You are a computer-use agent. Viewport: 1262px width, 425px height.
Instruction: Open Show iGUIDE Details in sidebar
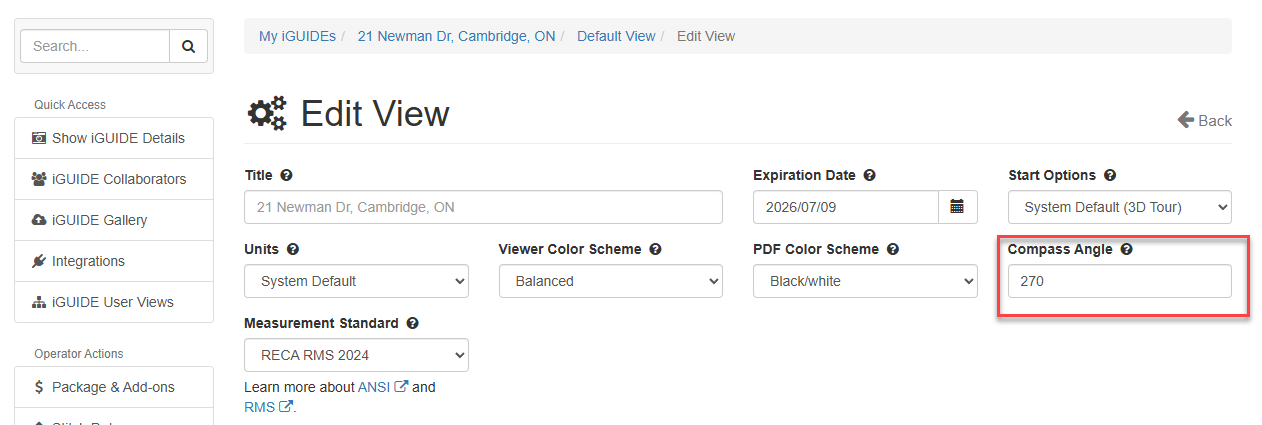click(114, 138)
